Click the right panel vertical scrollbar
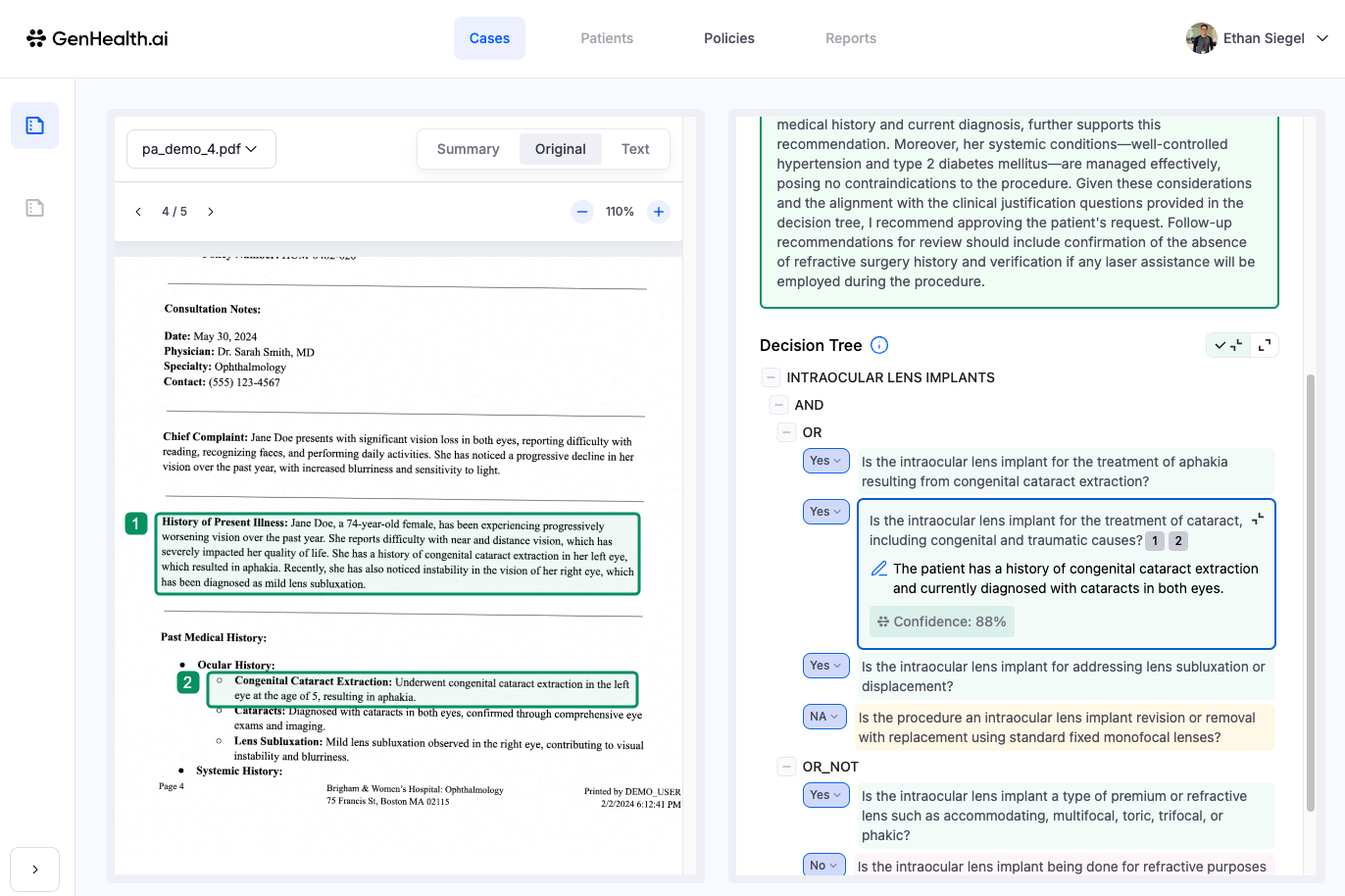The height and width of the screenshot is (896, 1345). click(x=1311, y=593)
